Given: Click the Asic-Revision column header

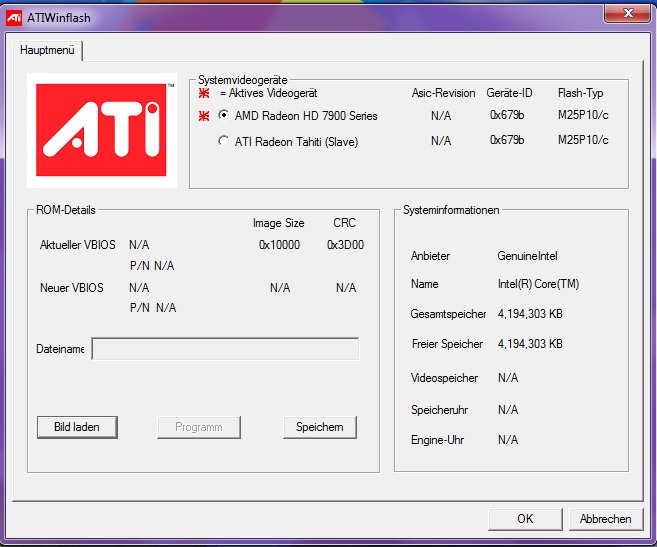Looking at the screenshot, I should [443, 93].
